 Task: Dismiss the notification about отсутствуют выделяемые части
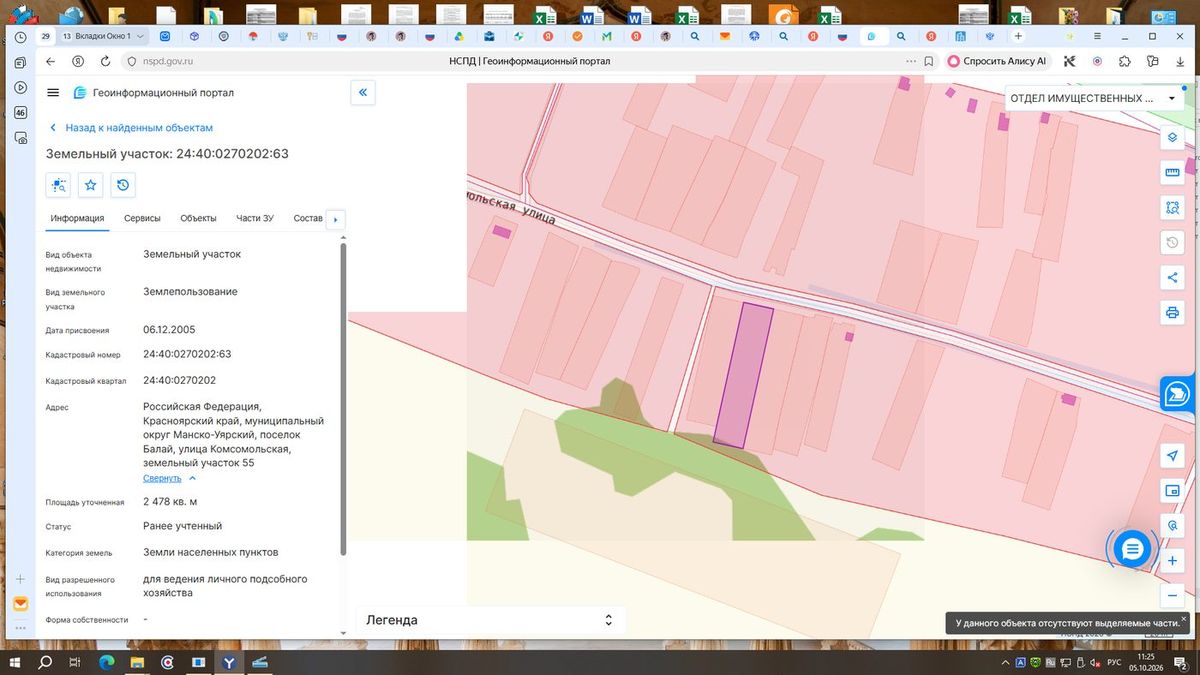point(1184,619)
